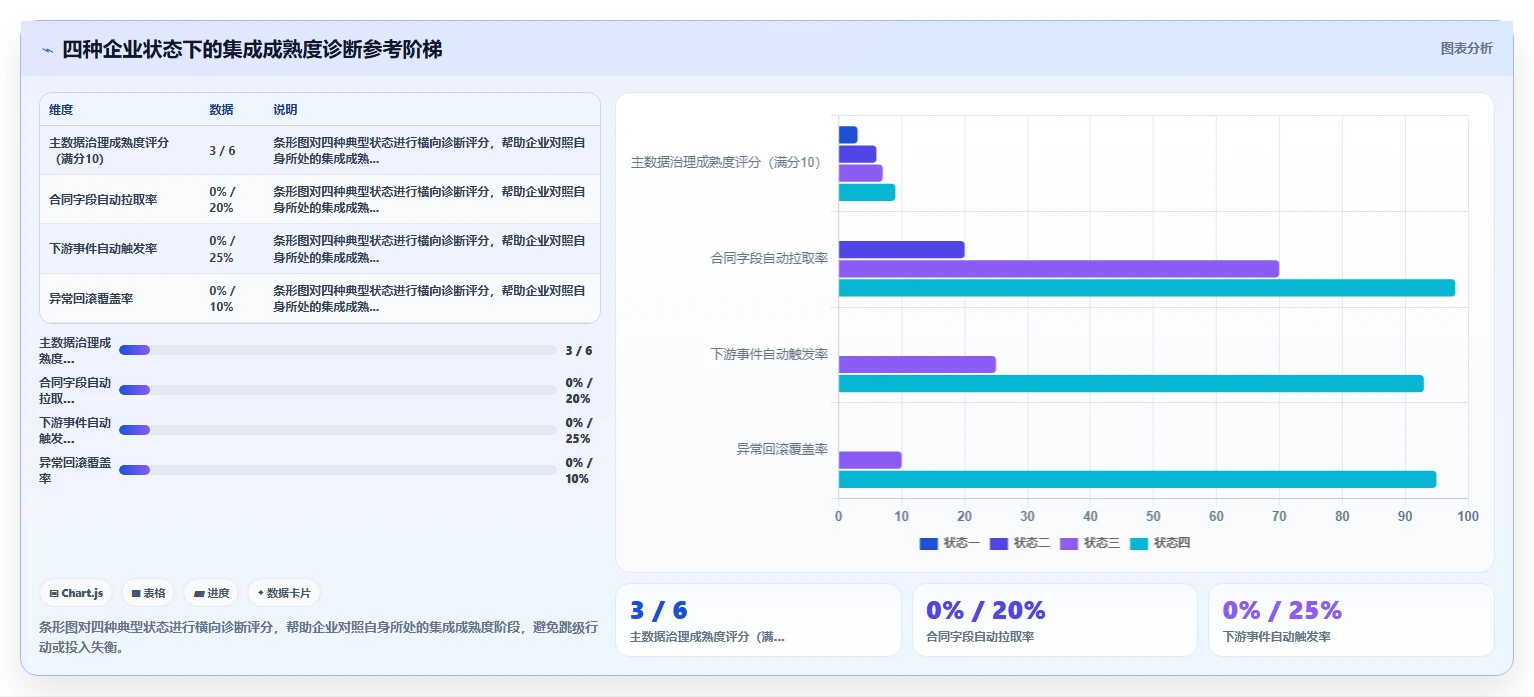Select the 进度 chip
The width and height of the screenshot is (1534, 697).
[x=211, y=593]
